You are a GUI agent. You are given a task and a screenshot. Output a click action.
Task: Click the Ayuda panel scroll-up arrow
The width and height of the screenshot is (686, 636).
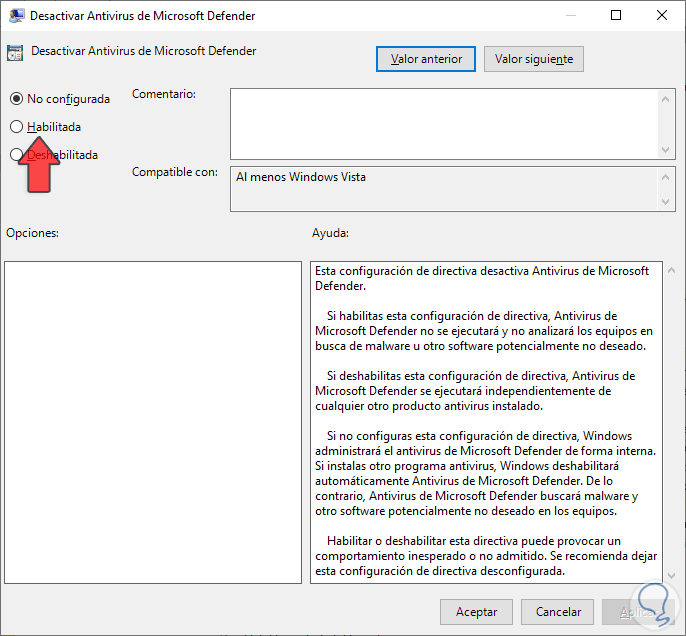click(672, 271)
